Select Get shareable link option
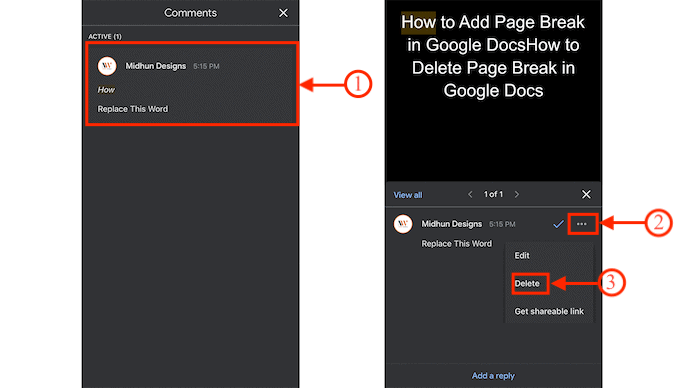690x388 pixels. [549, 311]
